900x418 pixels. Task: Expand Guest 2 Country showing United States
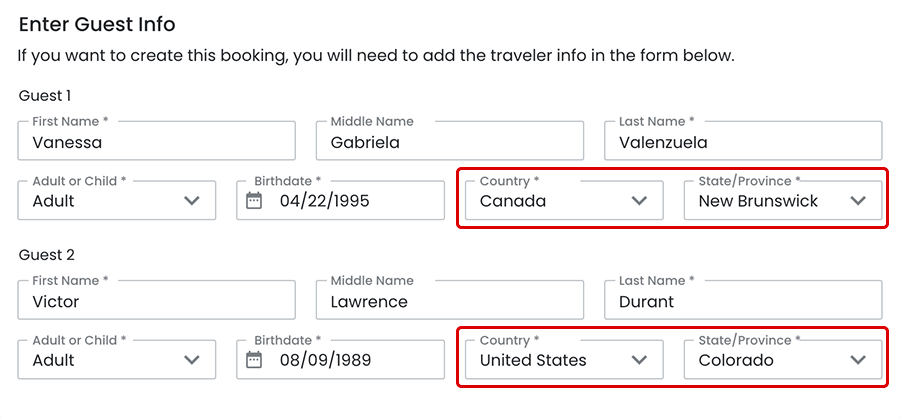pyautogui.click(x=550, y=360)
